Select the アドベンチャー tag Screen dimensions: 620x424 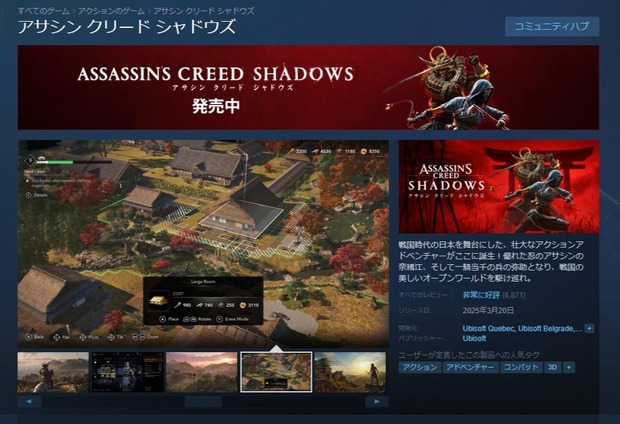[x=470, y=367]
